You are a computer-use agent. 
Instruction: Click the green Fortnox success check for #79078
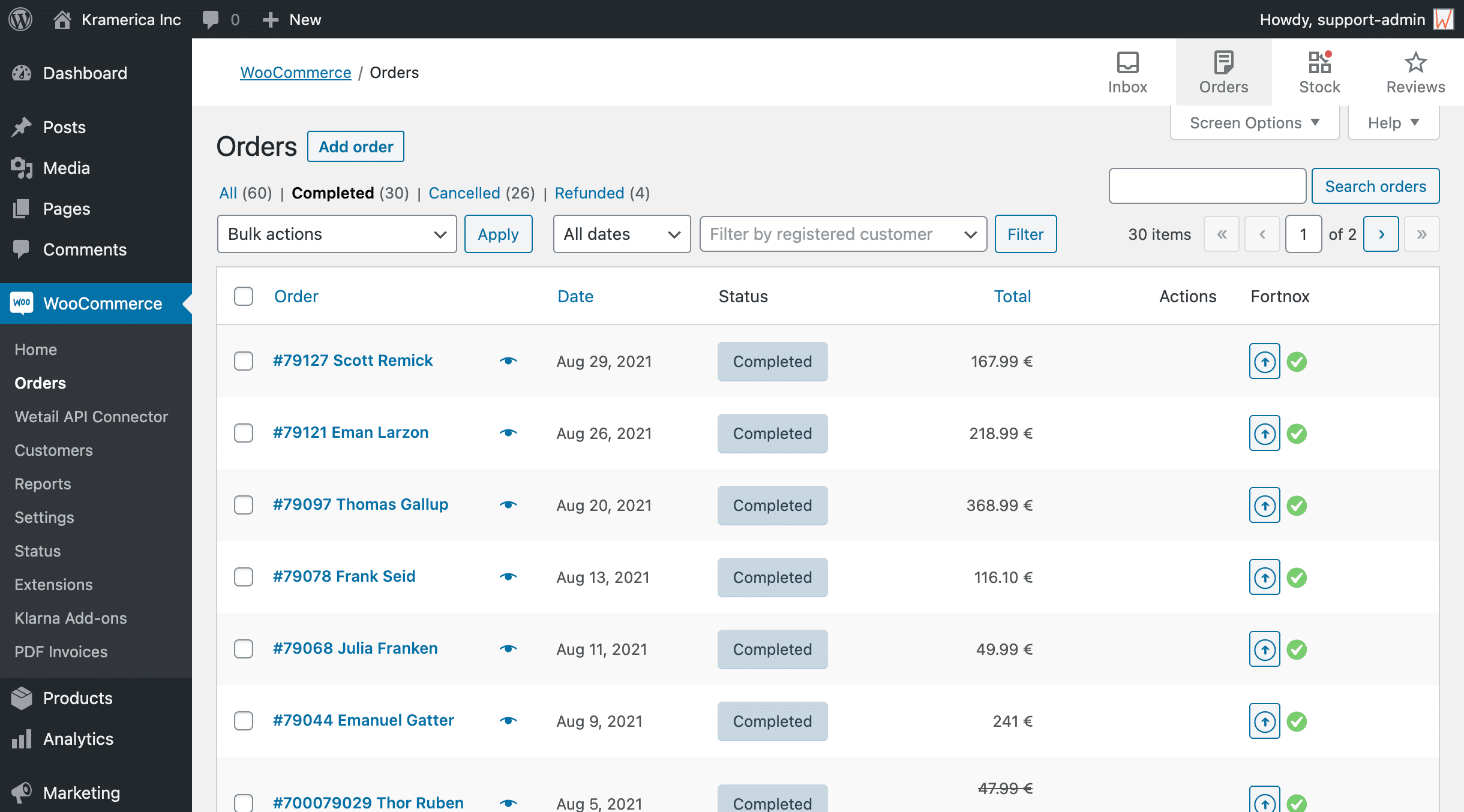pos(1297,578)
